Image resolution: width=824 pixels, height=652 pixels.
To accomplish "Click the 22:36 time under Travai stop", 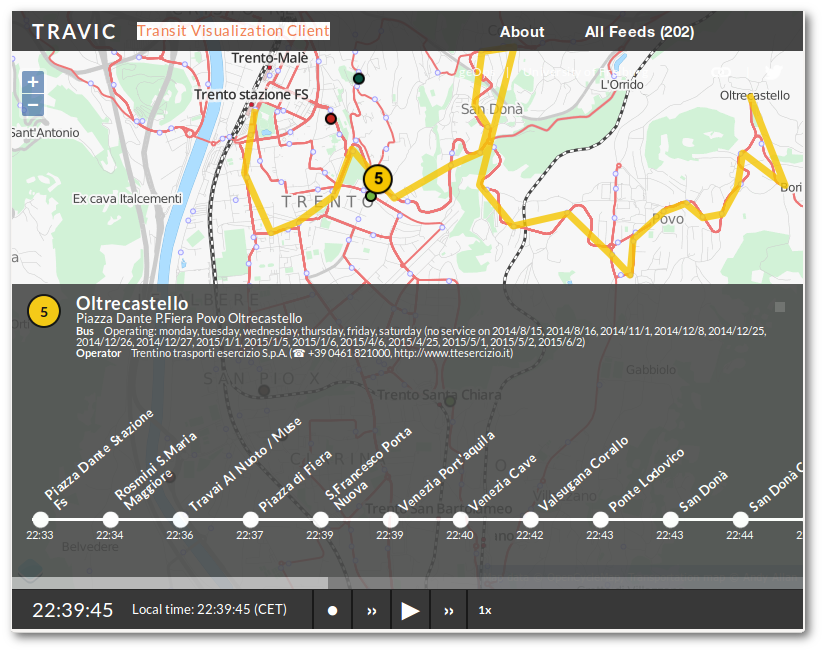I will coord(180,535).
